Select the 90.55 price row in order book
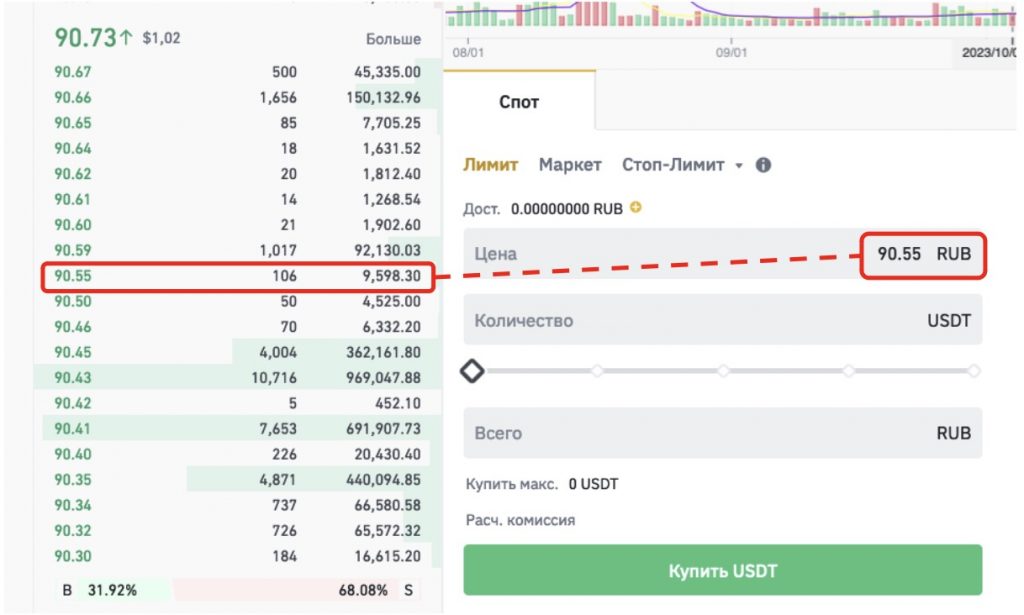The width and height of the screenshot is (1024, 615). point(237,277)
